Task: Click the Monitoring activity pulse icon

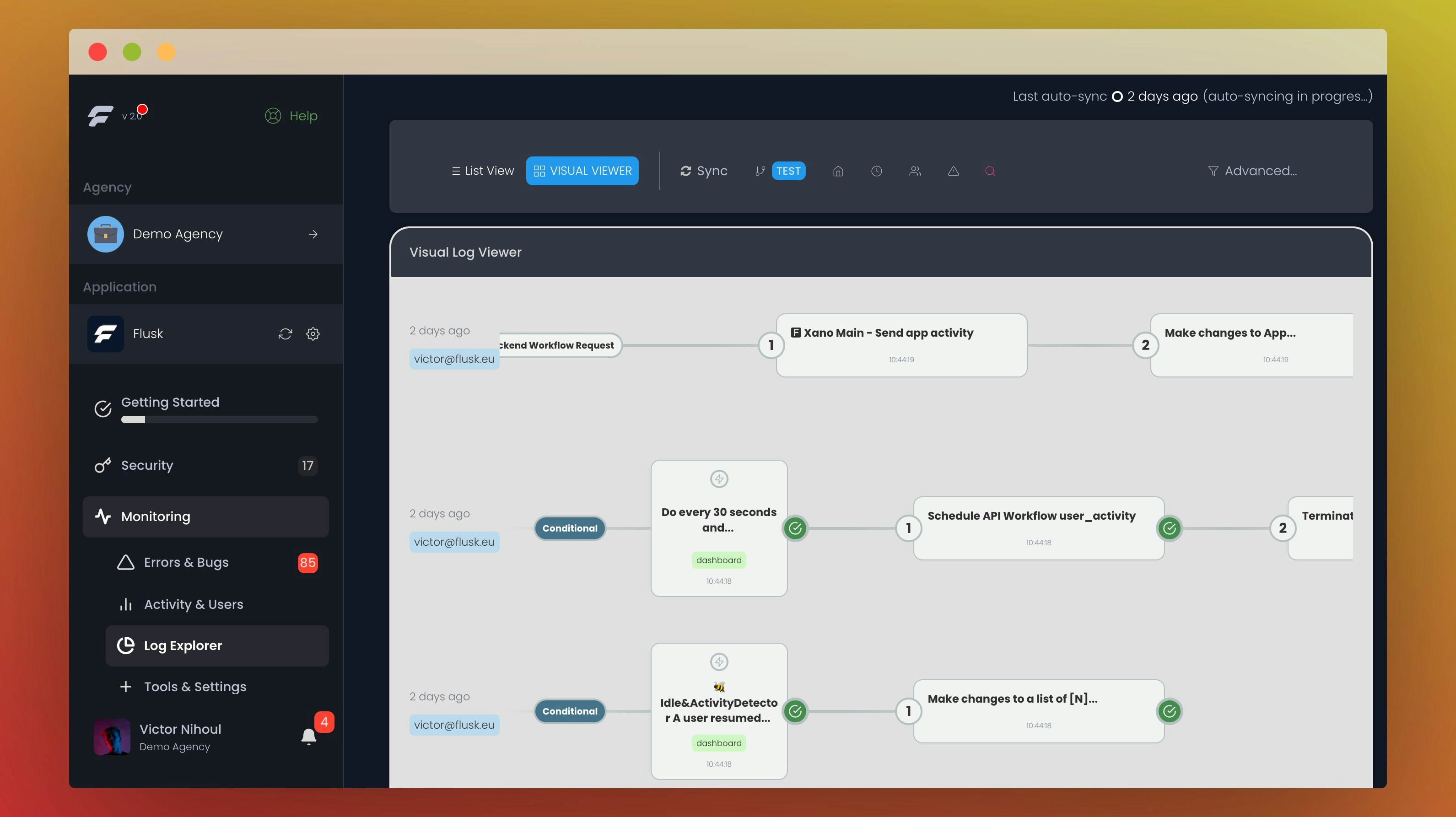Action: [x=103, y=516]
